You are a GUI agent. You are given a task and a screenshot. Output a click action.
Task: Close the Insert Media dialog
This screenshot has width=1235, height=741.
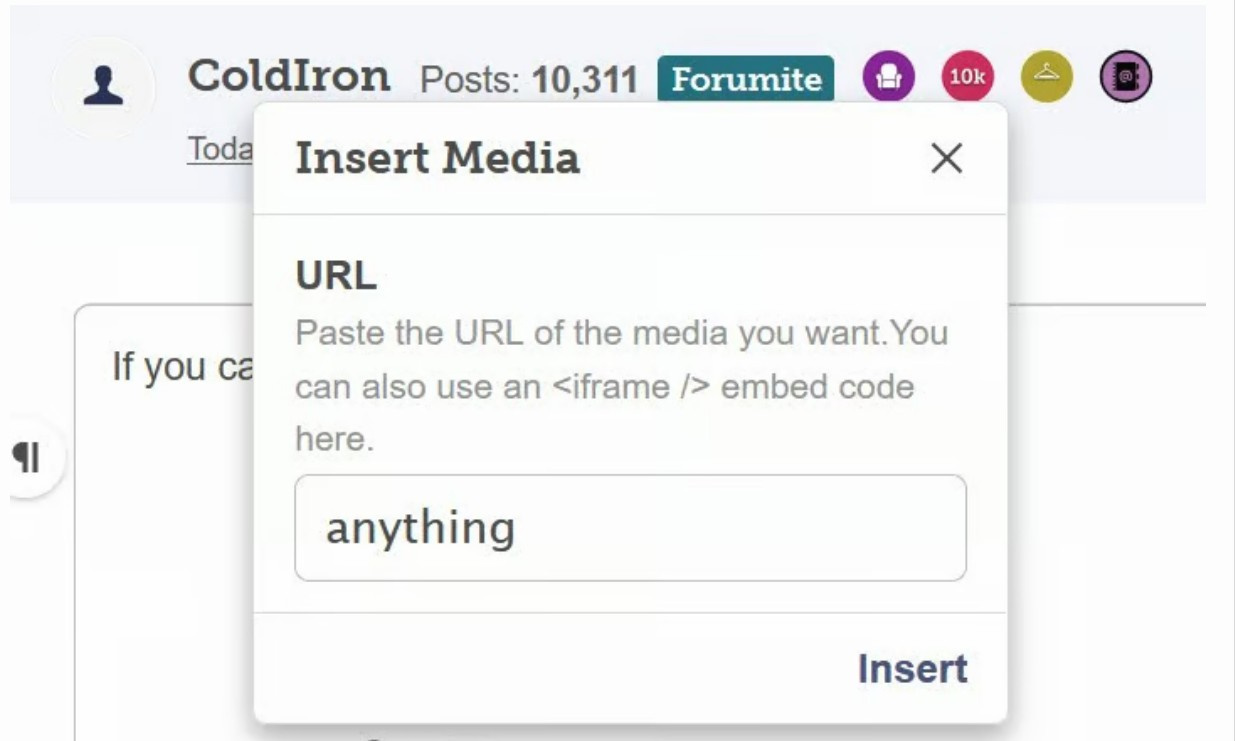pos(946,158)
